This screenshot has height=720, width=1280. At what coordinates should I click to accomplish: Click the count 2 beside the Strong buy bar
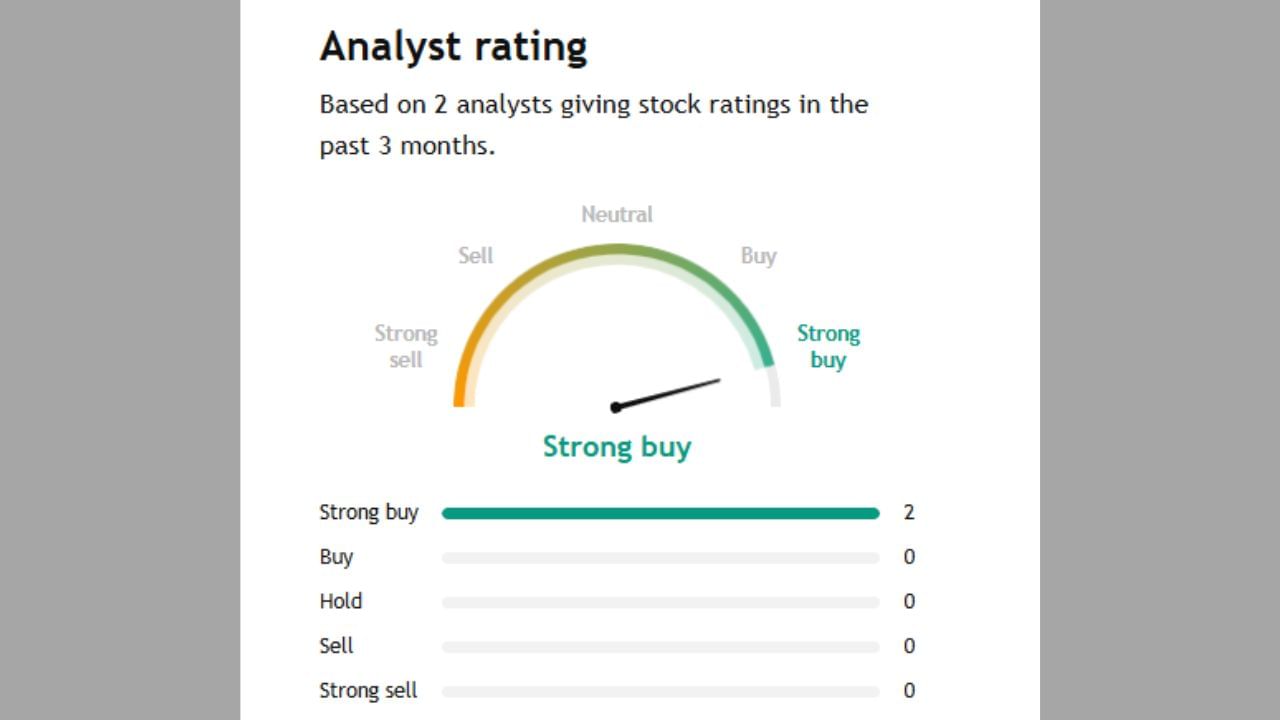coord(909,513)
